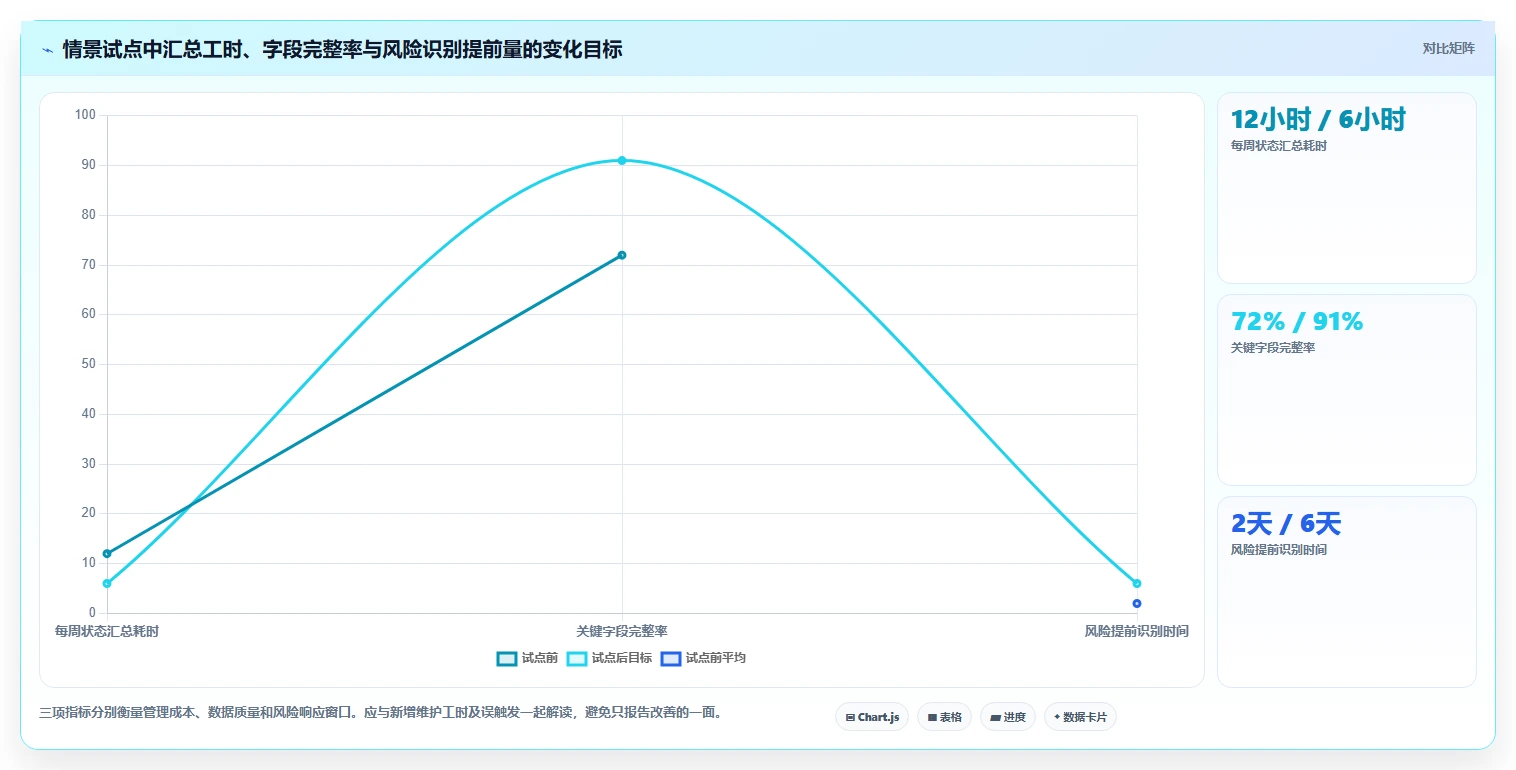Select the 72% / 91% metric card

[x=1346, y=390]
